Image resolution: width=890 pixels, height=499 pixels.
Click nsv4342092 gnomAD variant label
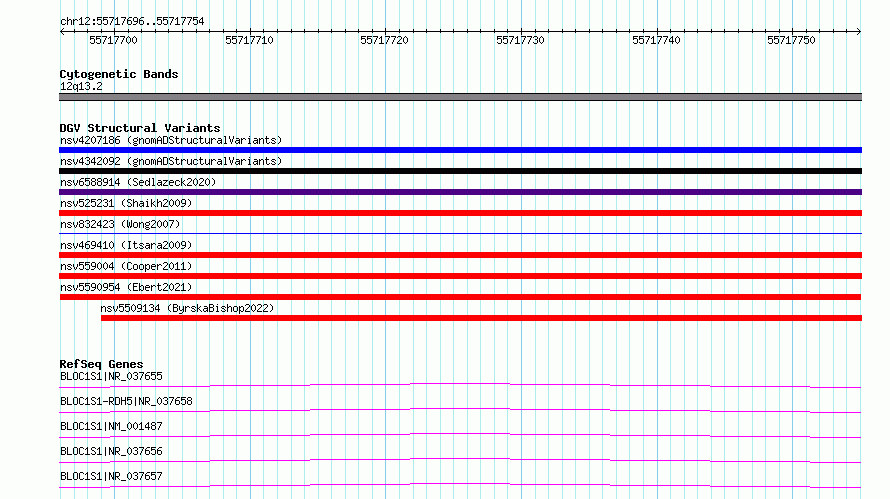171,161
